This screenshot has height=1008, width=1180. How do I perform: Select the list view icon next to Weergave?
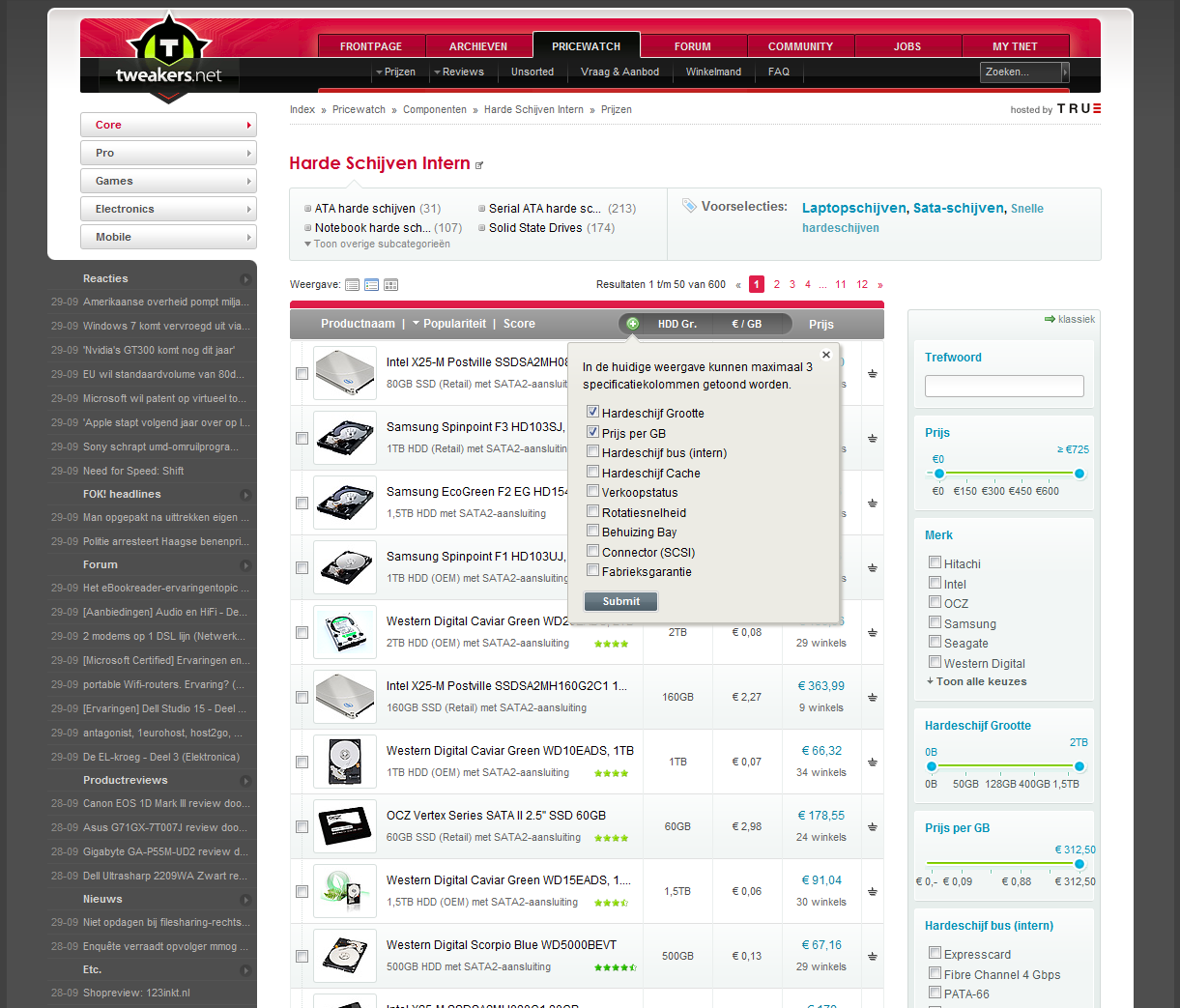[x=352, y=285]
